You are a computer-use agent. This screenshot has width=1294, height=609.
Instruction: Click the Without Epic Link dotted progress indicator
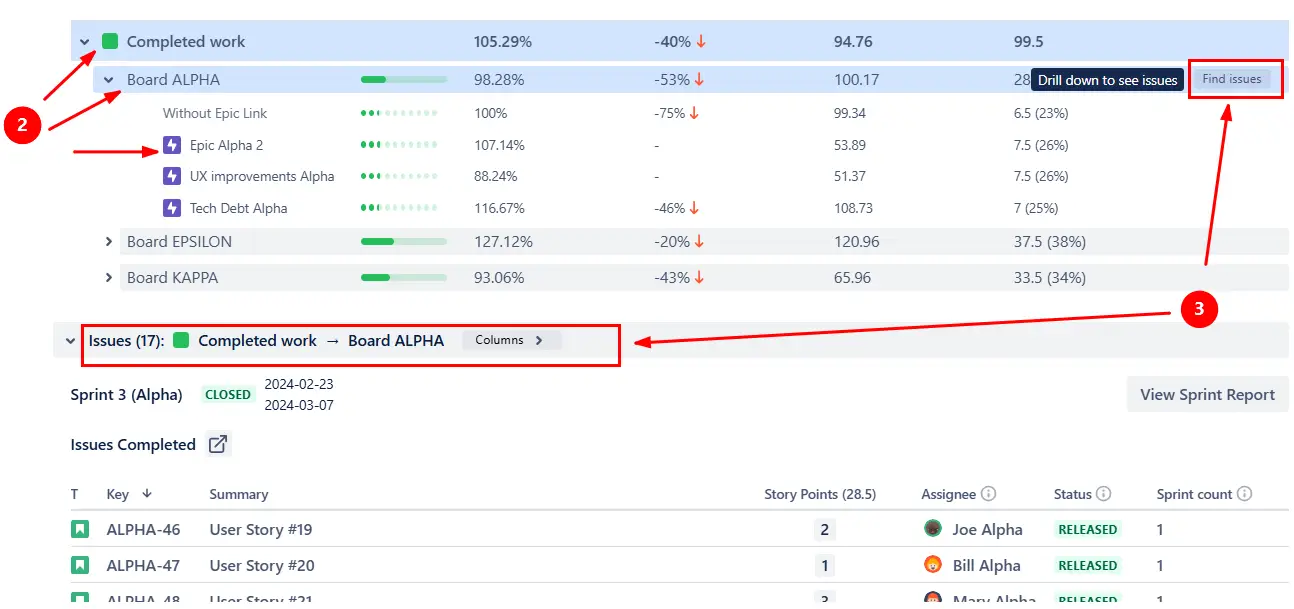399,113
